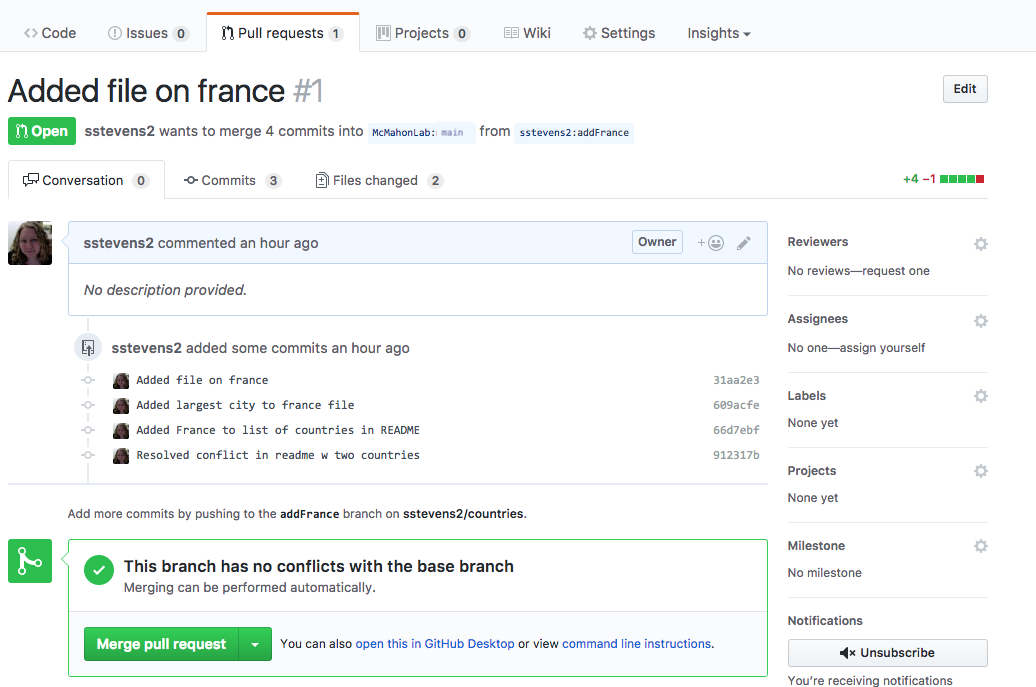Click the commit dot next to 'Added France to list'
This screenshot has width=1036, height=687.
pos(88,430)
